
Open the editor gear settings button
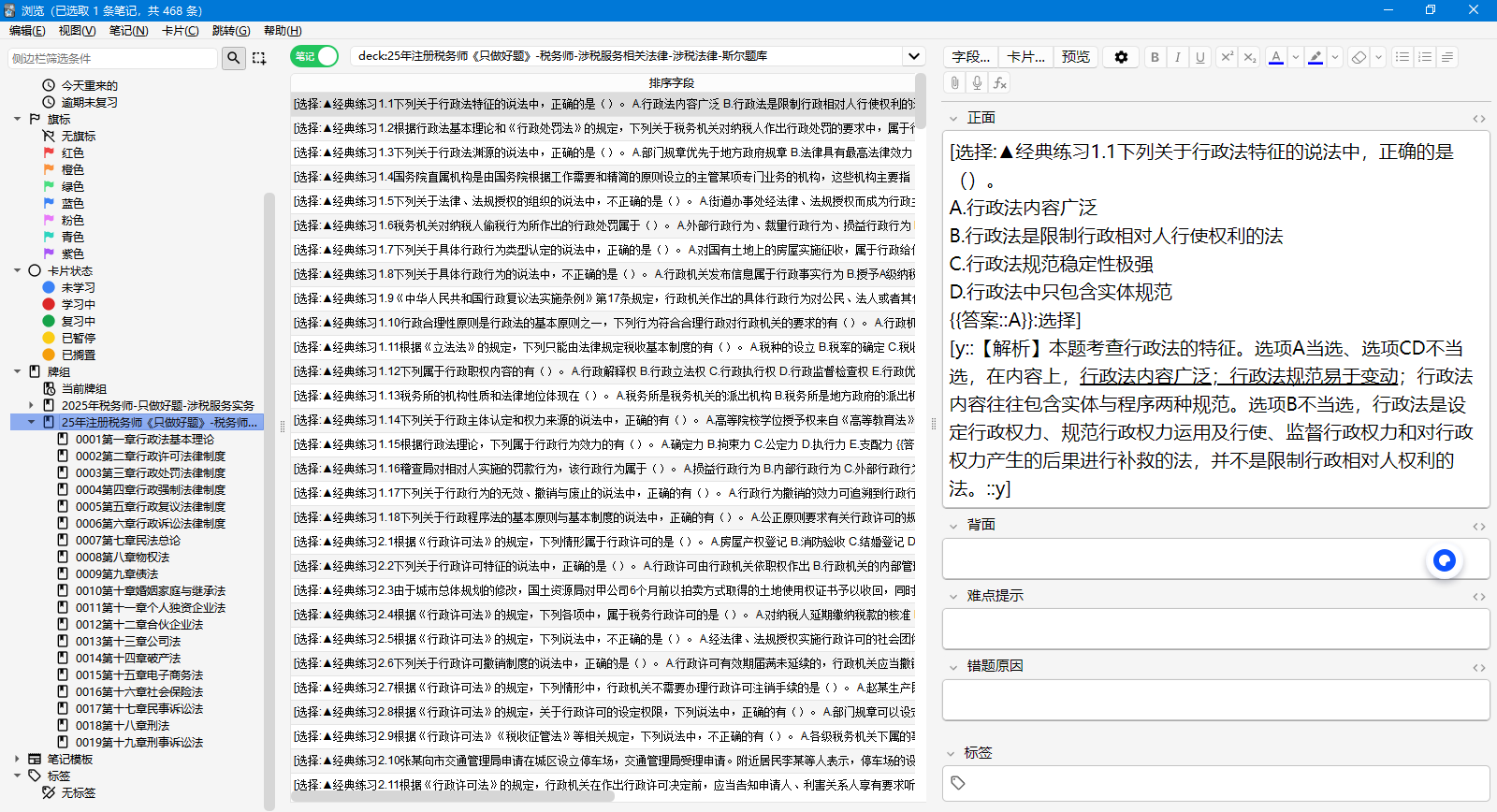(x=1121, y=57)
